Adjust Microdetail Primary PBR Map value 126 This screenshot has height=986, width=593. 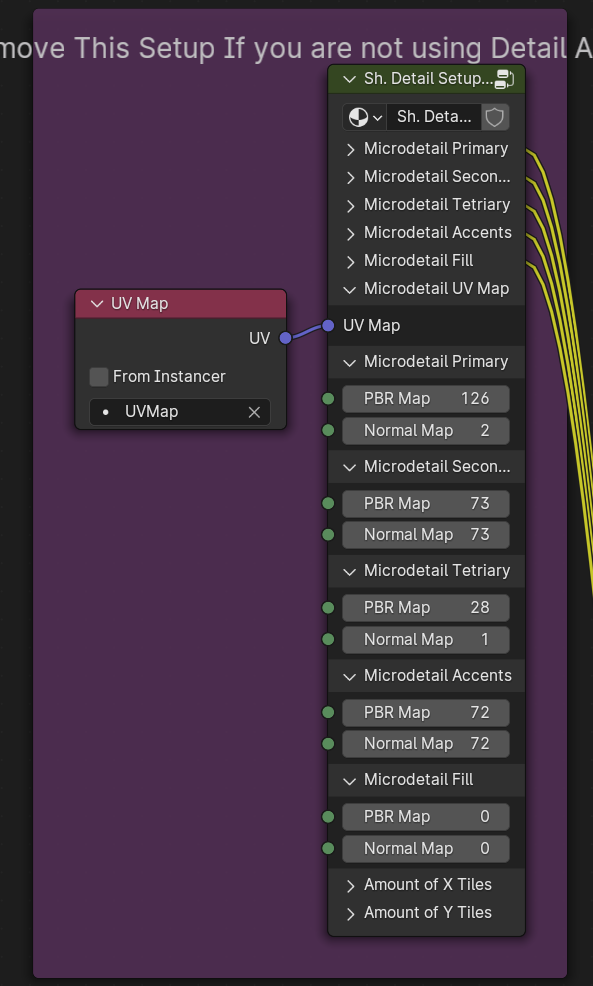pos(426,399)
